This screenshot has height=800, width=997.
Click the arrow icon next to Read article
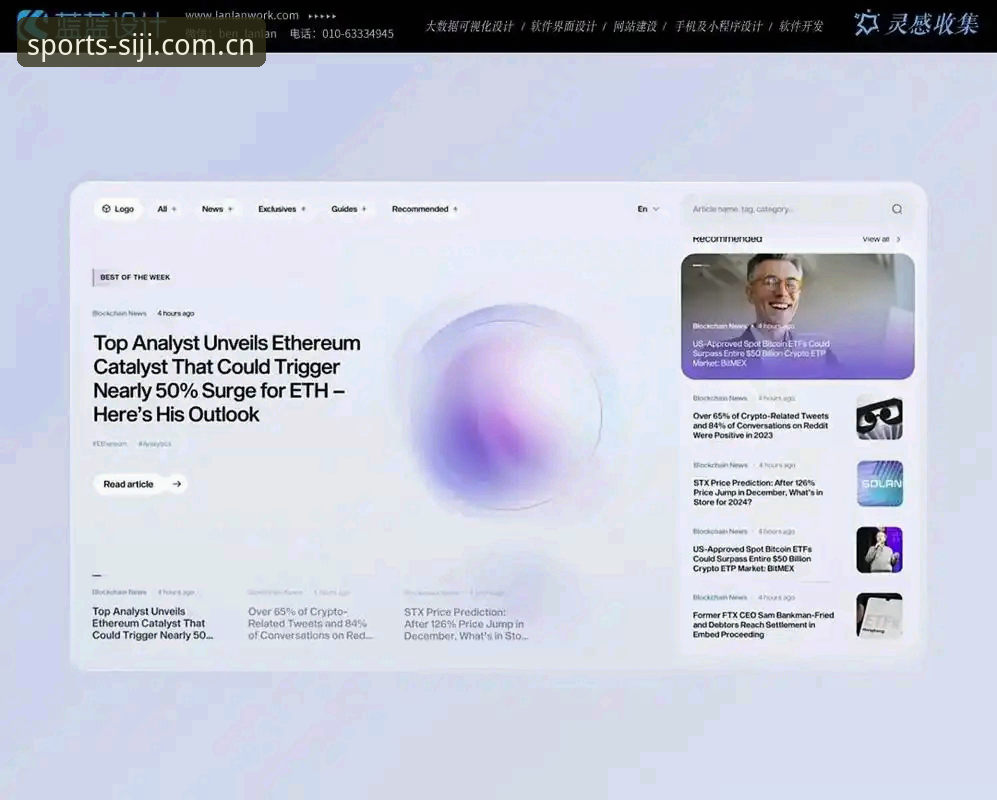pos(177,484)
